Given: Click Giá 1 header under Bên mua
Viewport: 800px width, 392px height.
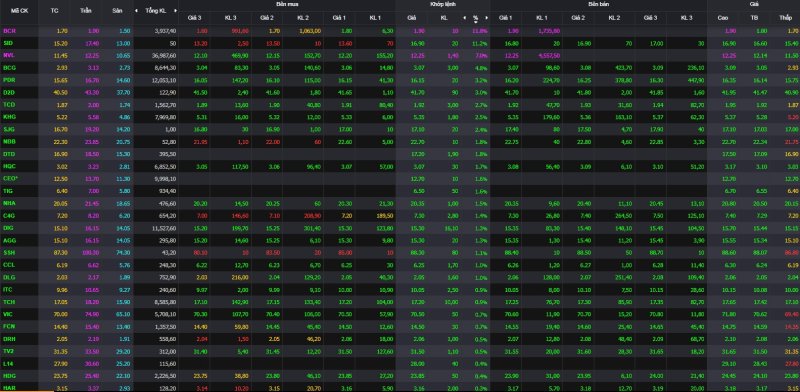Looking at the screenshot, I should pos(339,18).
